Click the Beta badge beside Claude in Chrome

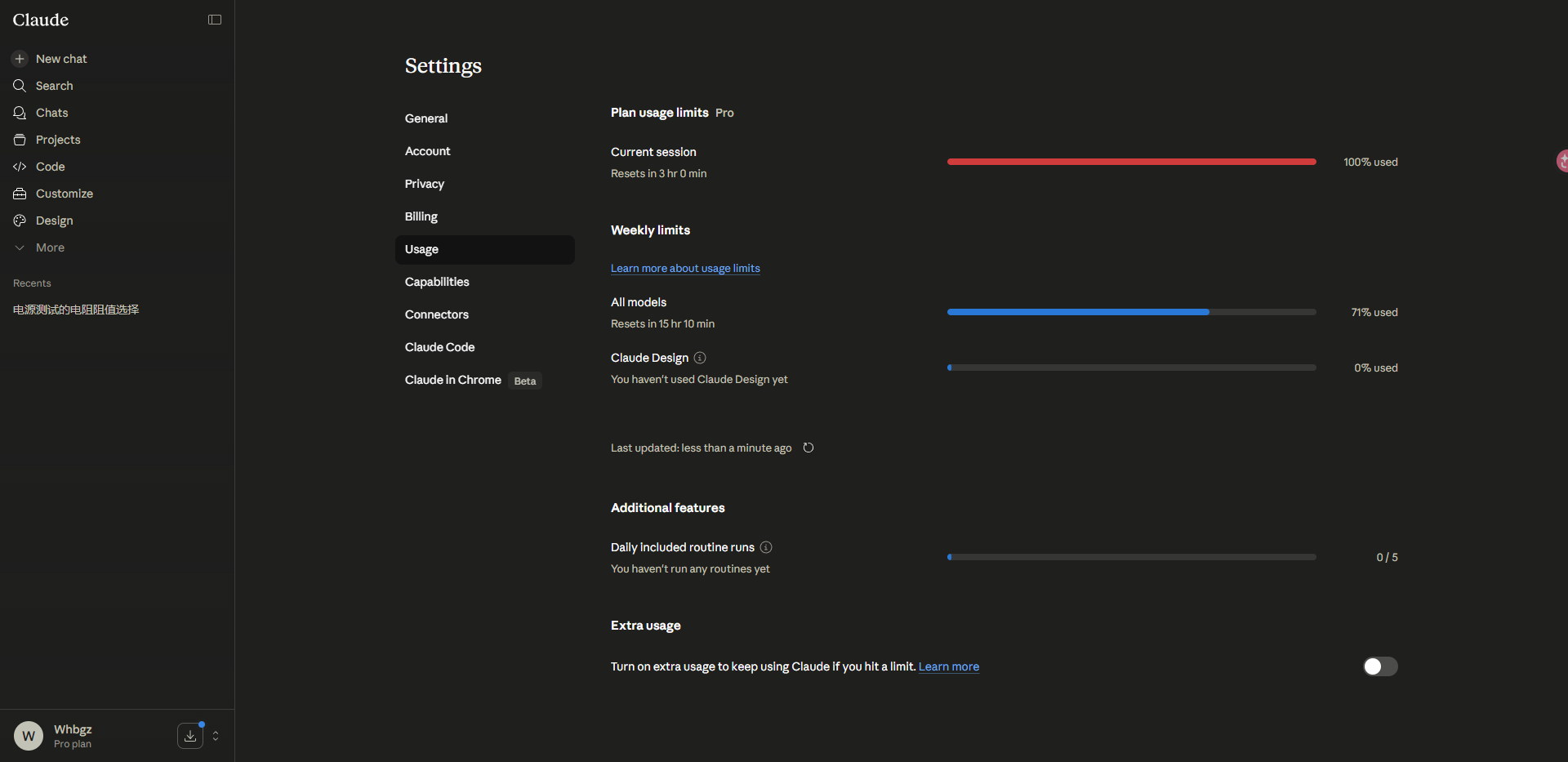tap(525, 381)
